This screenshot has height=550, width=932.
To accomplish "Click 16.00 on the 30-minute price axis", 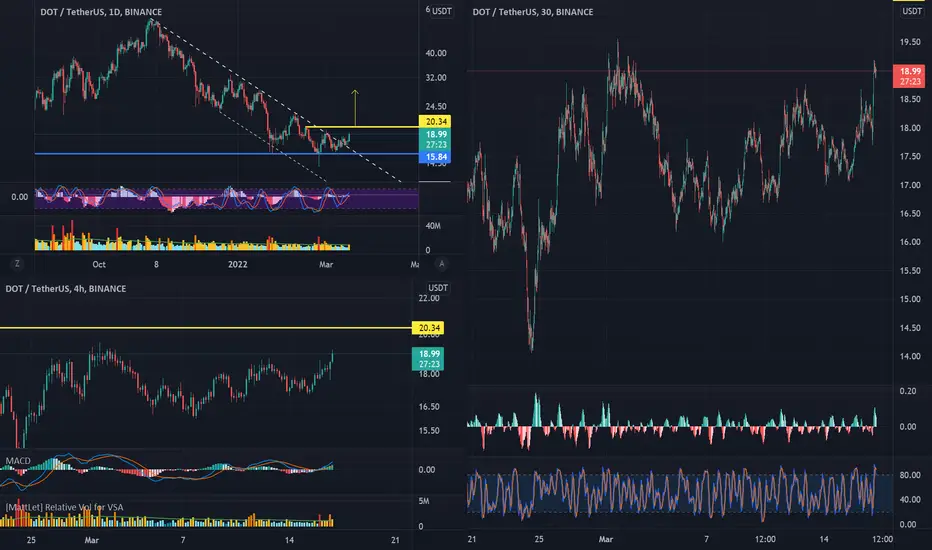I will pyautogui.click(x=909, y=242).
